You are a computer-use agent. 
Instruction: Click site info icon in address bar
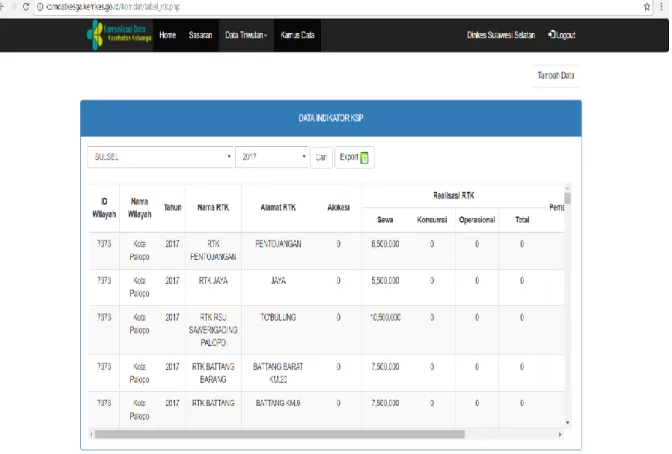click(40, 7)
